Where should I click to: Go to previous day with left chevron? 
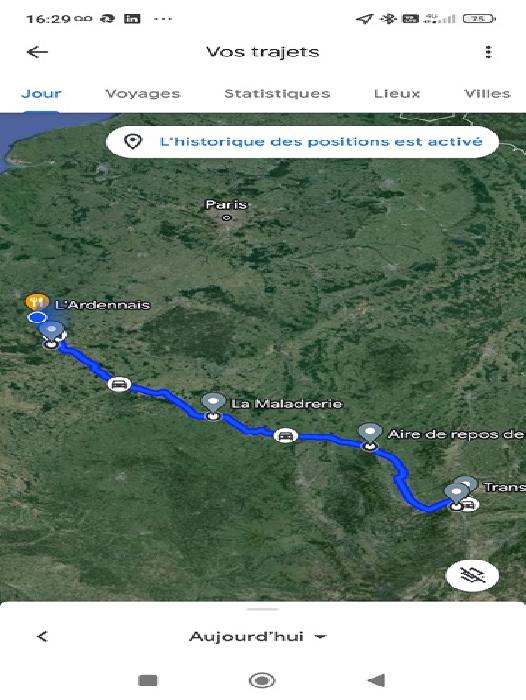click(x=42, y=636)
